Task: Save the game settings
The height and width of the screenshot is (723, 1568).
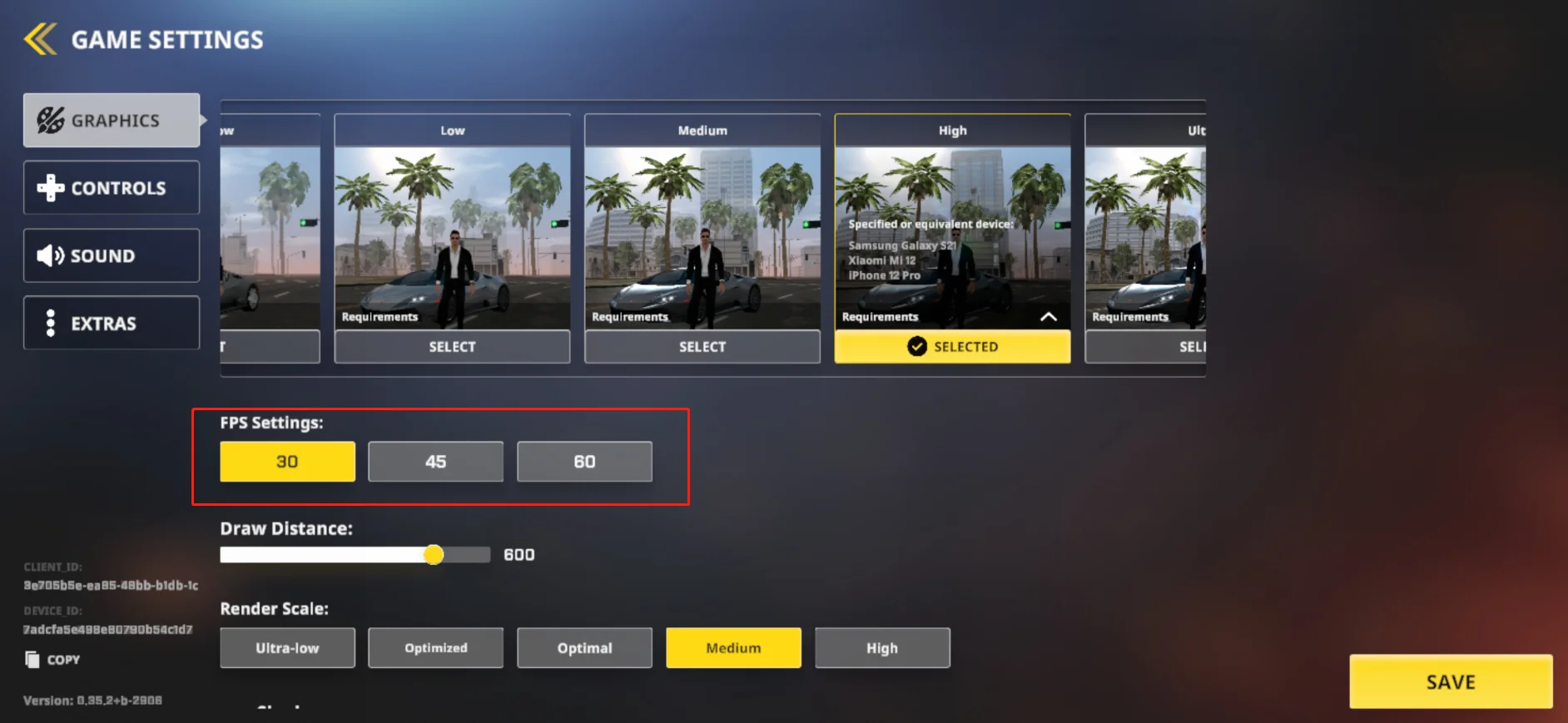Action: 1451,682
